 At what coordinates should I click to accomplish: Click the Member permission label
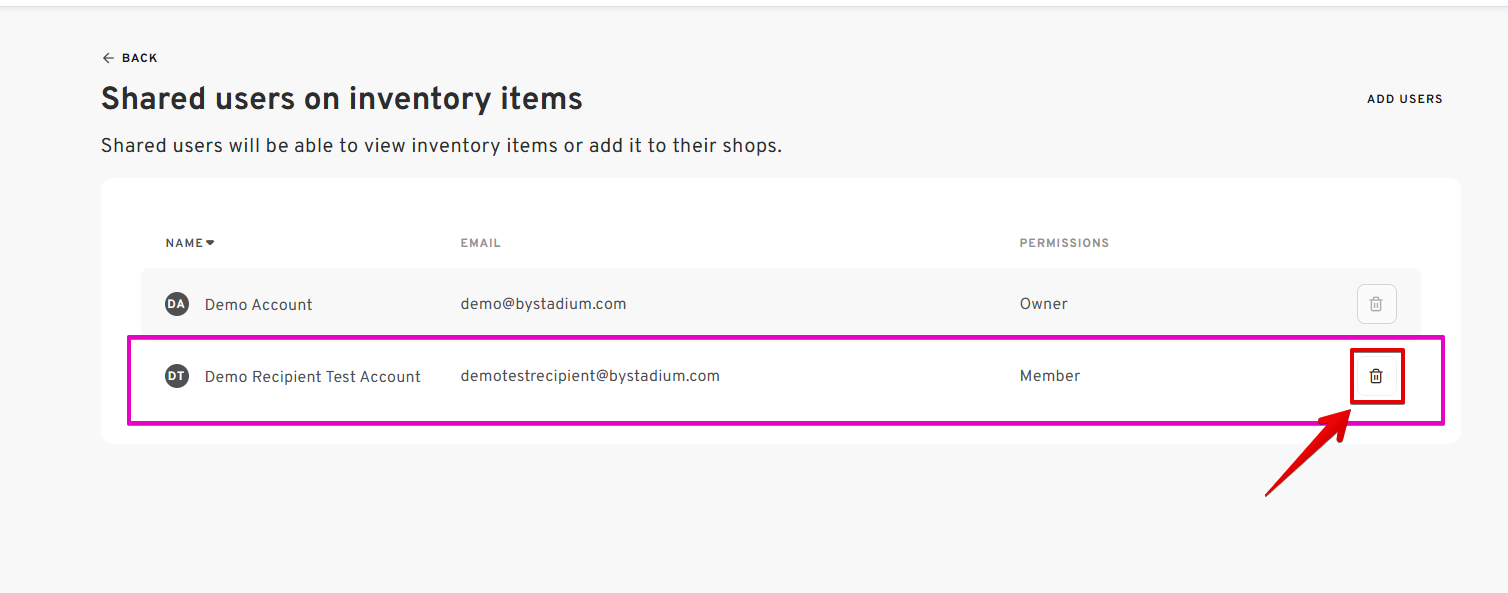pos(1050,376)
